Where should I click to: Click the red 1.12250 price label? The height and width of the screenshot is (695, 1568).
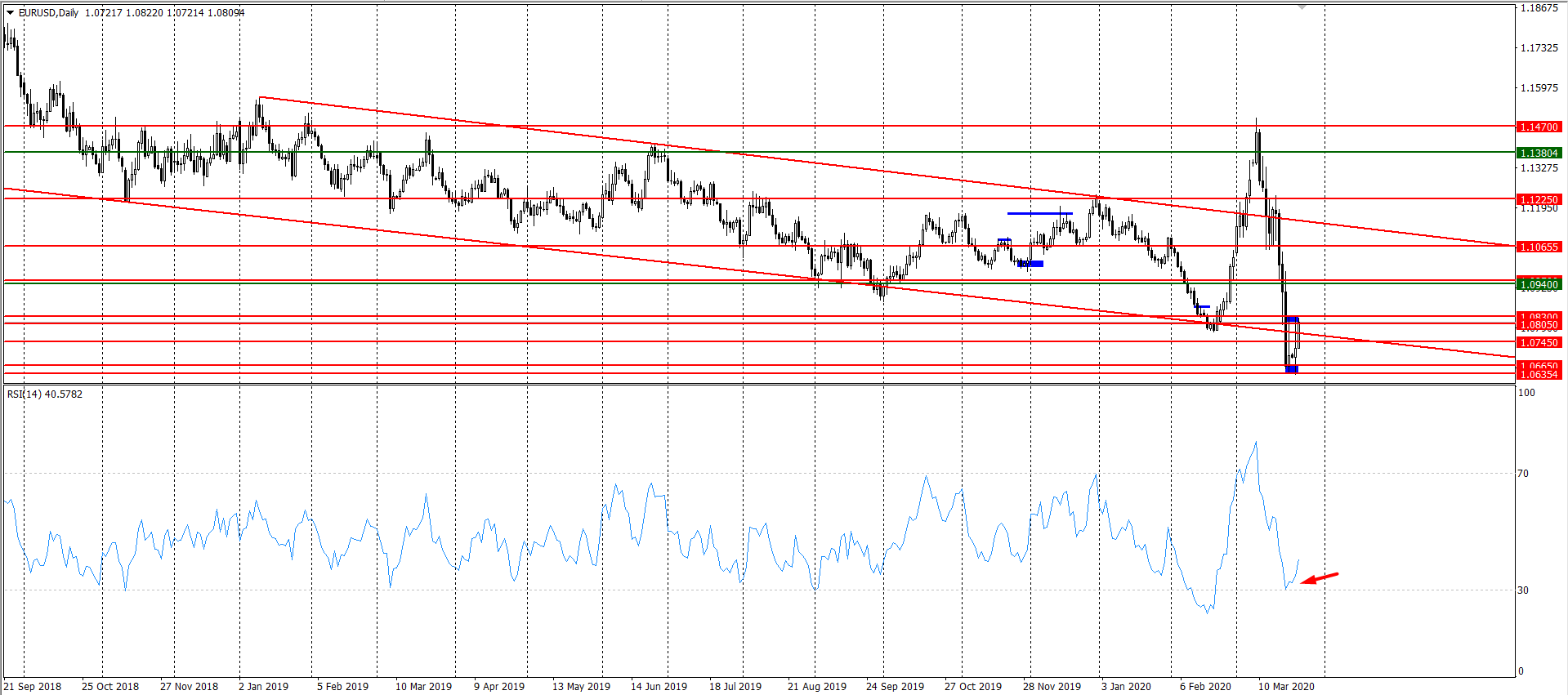coord(1539,200)
